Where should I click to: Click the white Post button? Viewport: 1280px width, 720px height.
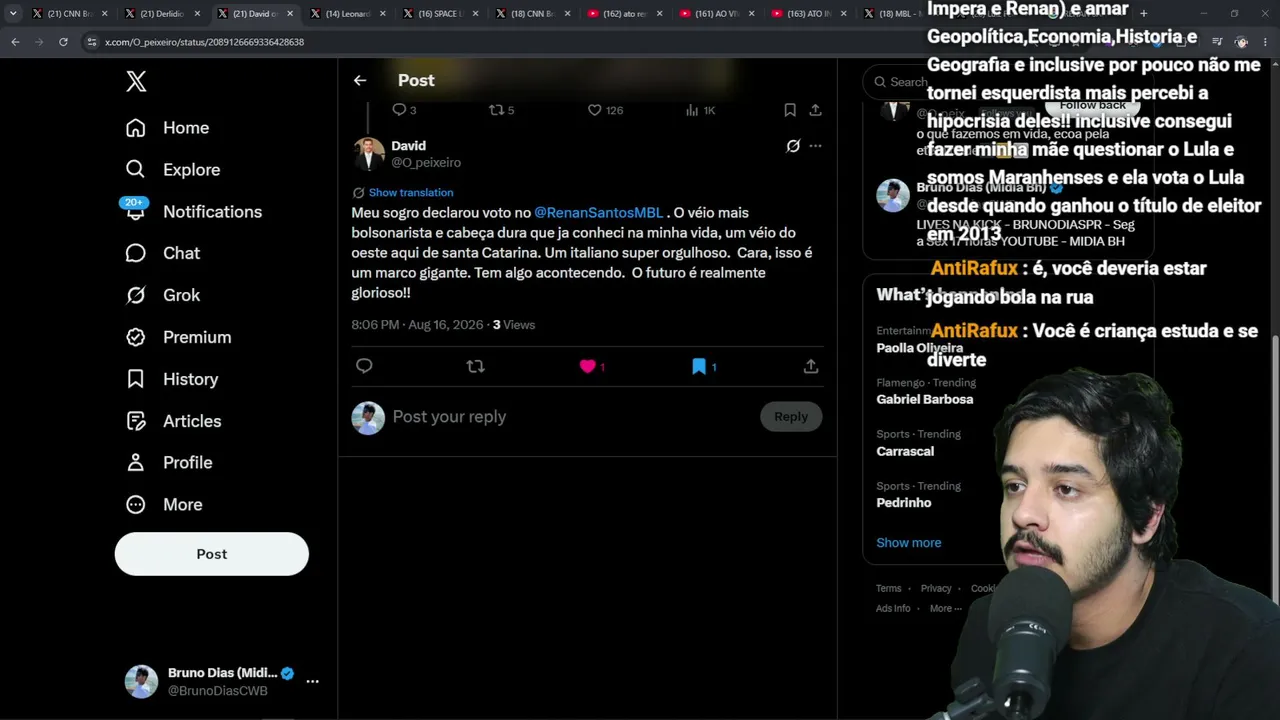coord(212,554)
